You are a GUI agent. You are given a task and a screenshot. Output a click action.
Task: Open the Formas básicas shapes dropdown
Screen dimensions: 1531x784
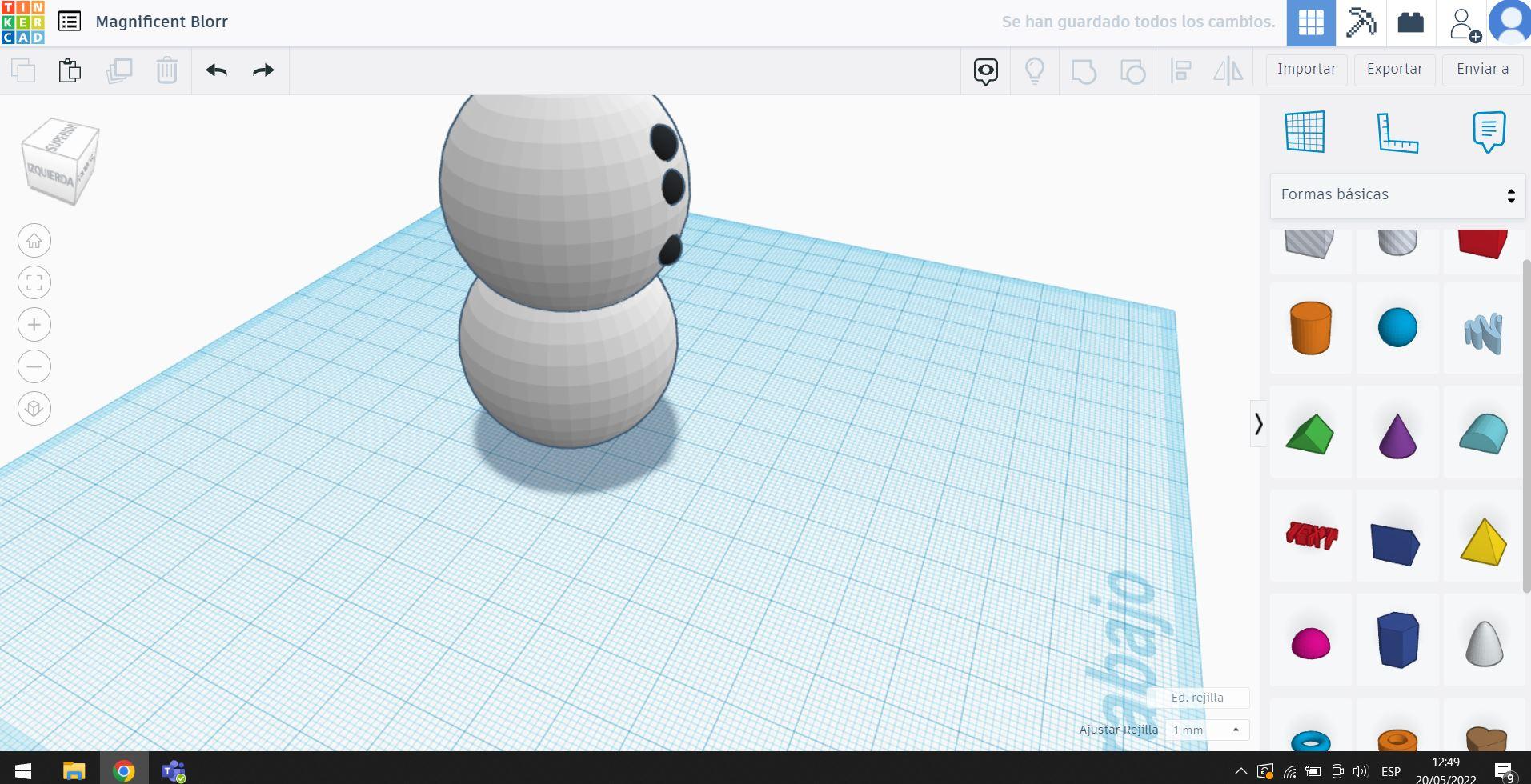1397,195
